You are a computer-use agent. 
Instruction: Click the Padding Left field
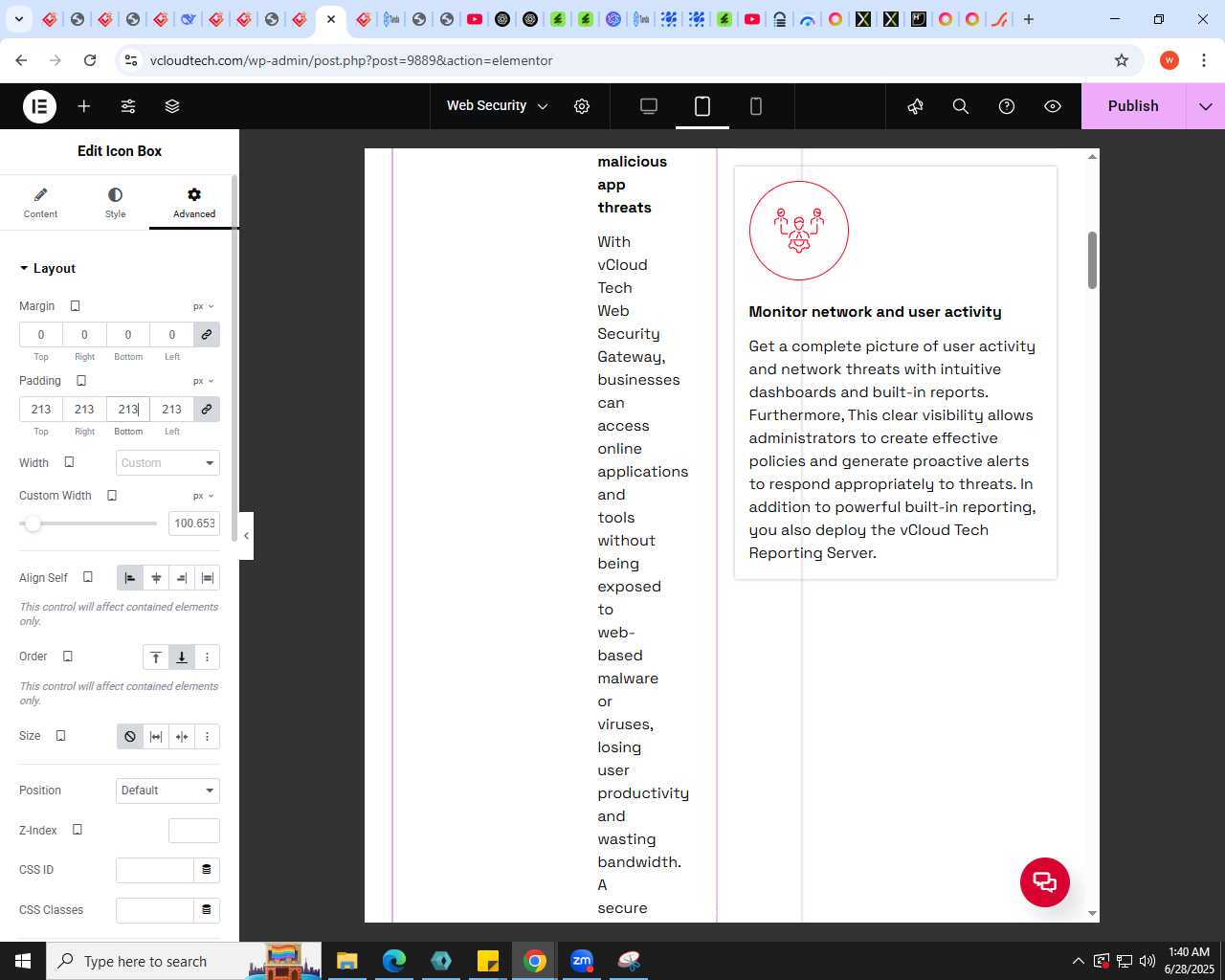point(172,410)
